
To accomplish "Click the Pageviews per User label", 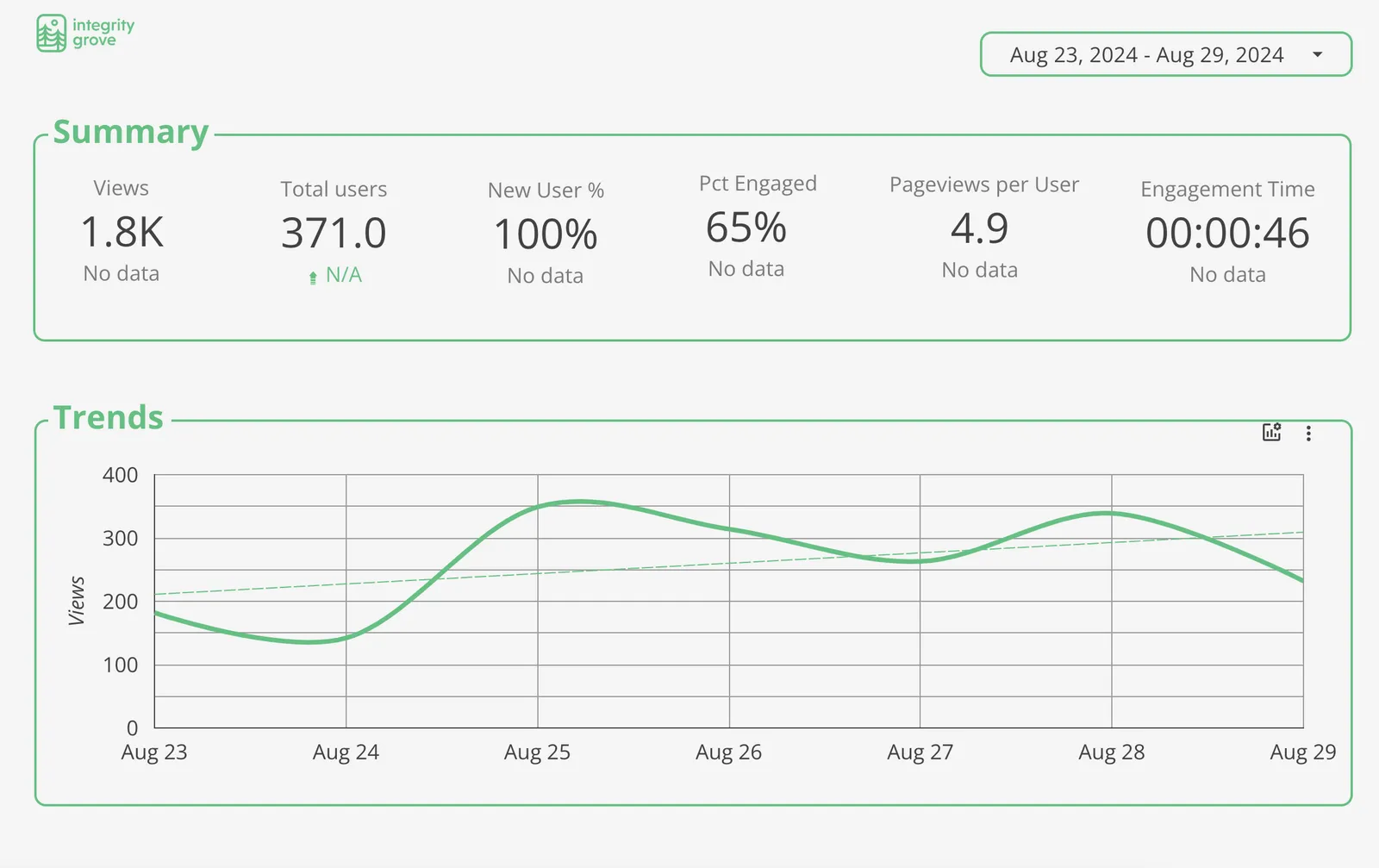I will (984, 184).
